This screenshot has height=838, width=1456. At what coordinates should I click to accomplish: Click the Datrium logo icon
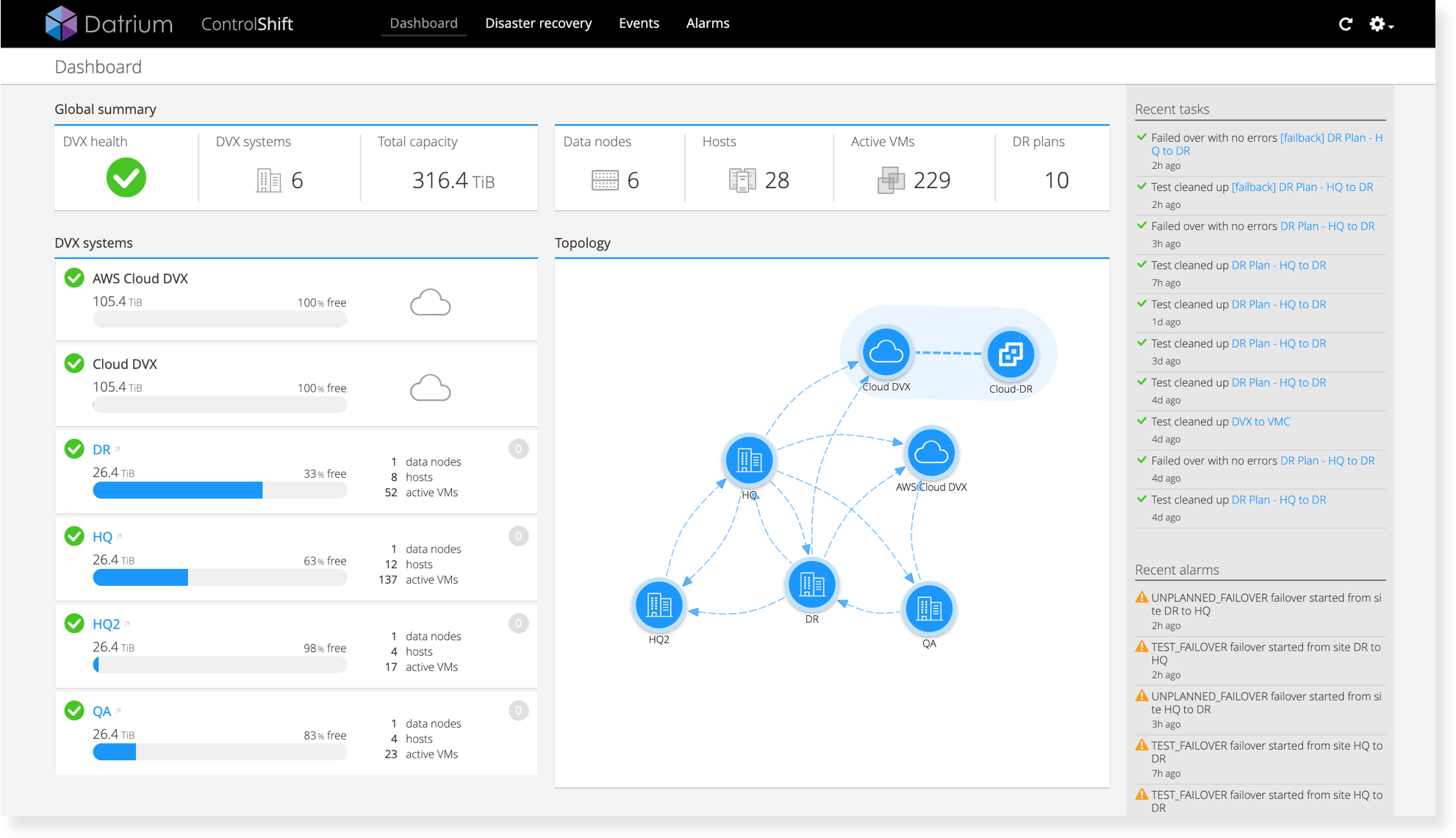(x=61, y=23)
